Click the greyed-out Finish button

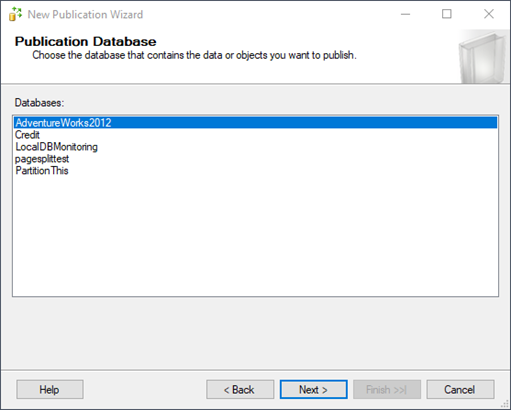(x=387, y=389)
